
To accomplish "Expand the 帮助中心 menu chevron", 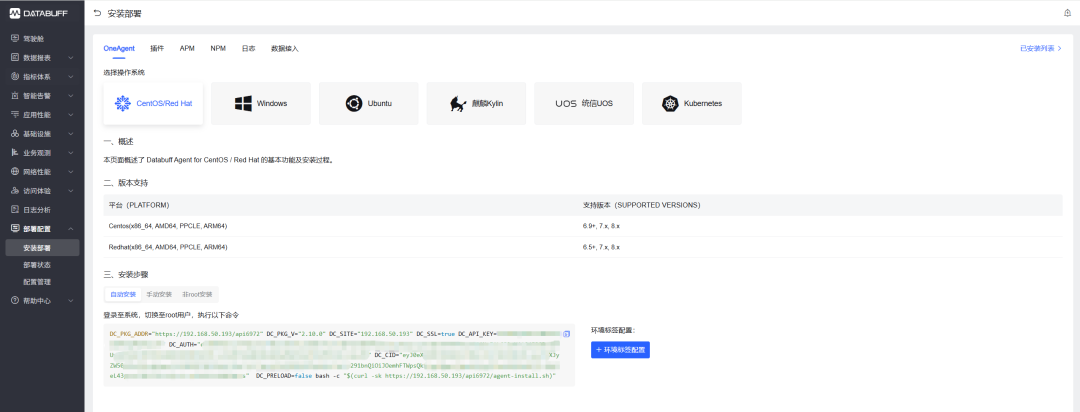I will point(71,300).
